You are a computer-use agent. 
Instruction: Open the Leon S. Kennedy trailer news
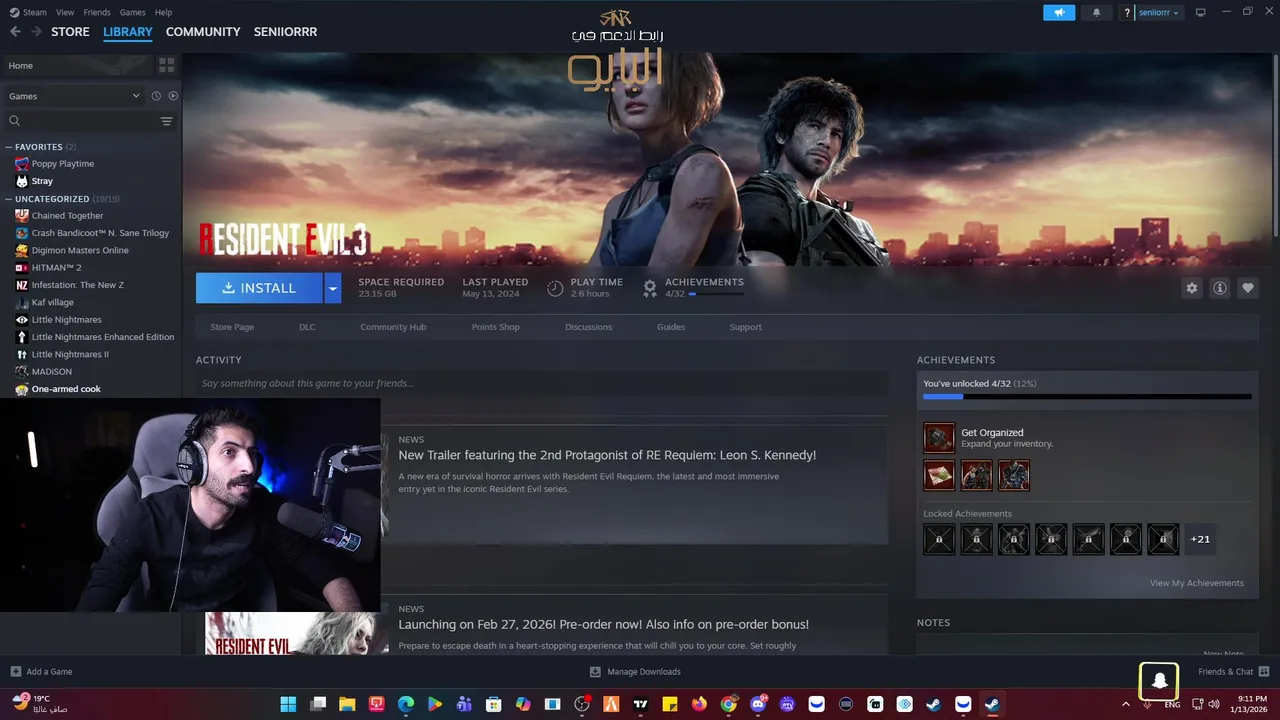pyautogui.click(x=607, y=455)
